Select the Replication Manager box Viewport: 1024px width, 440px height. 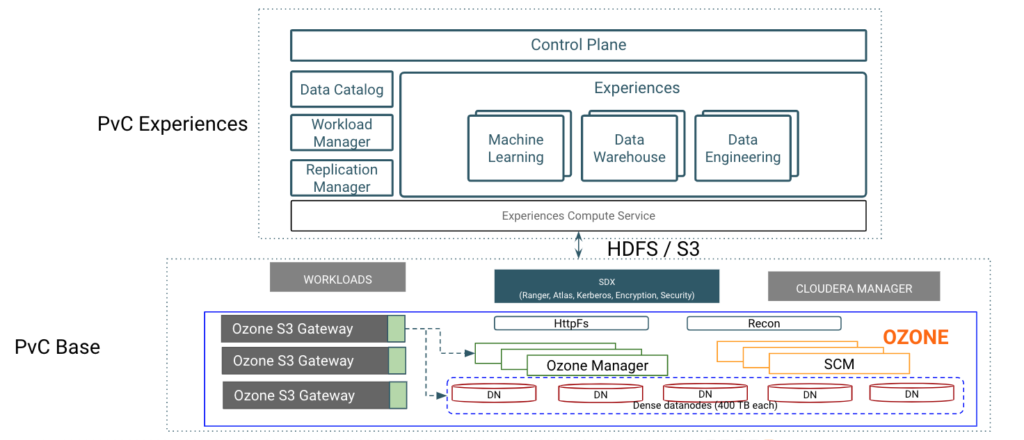point(341,179)
